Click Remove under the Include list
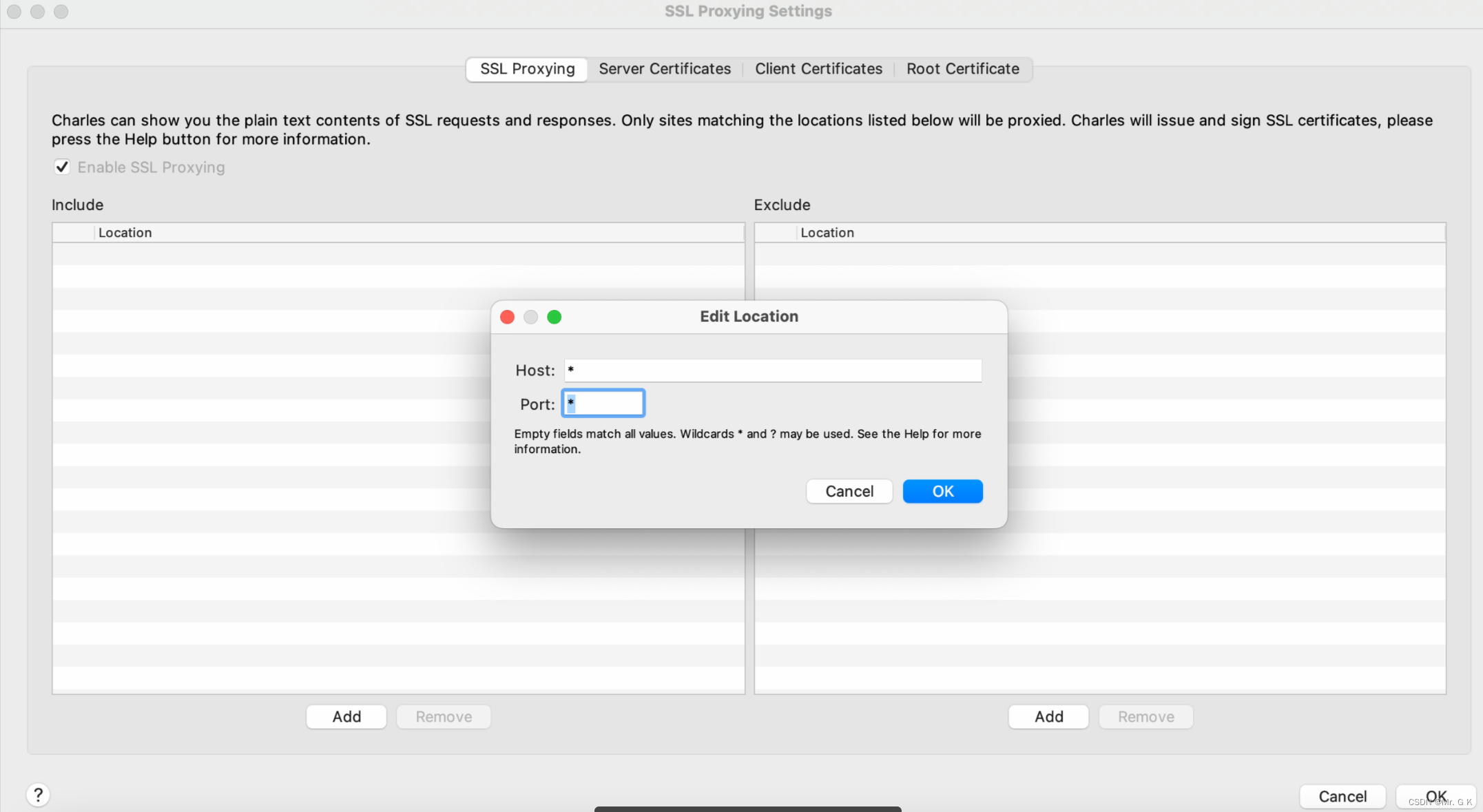1483x812 pixels. point(444,717)
